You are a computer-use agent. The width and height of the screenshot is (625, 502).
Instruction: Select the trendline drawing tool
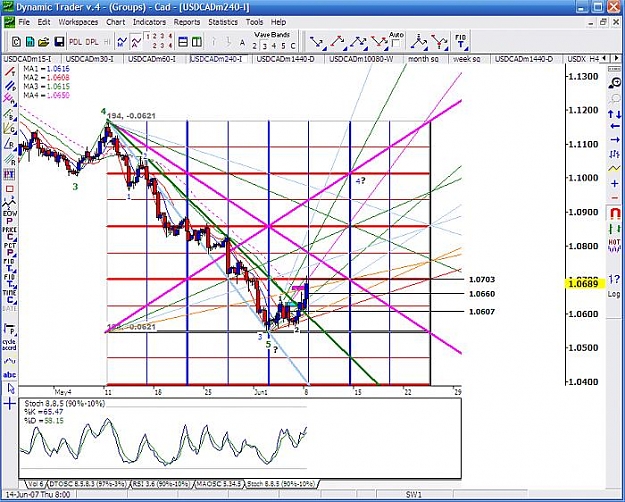coord(10,72)
